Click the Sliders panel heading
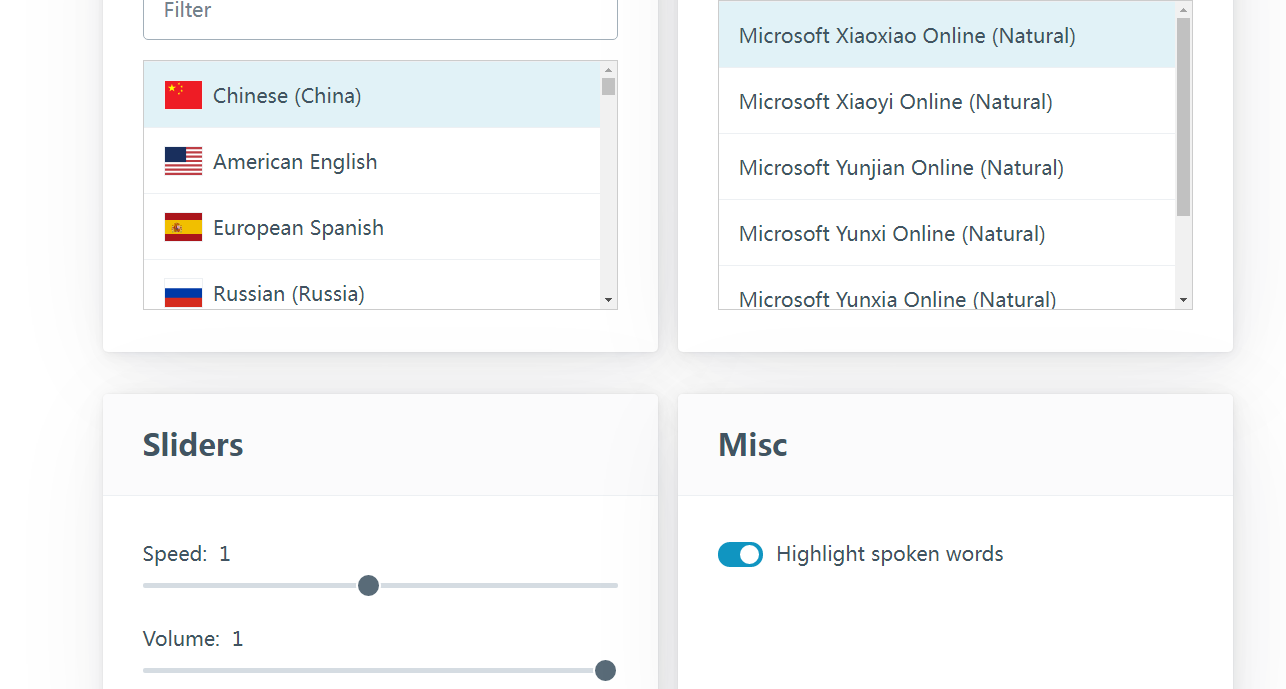Viewport: 1286px width, 689px height. (x=193, y=444)
